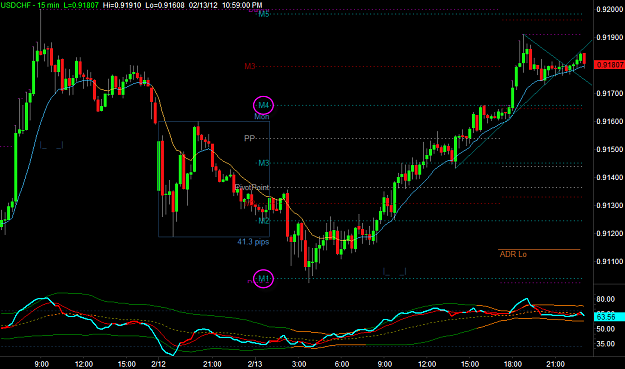The height and width of the screenshot is (369, 625).
Task: Click the 50.00 indicator scale value
Action: [x=605, y=329]
